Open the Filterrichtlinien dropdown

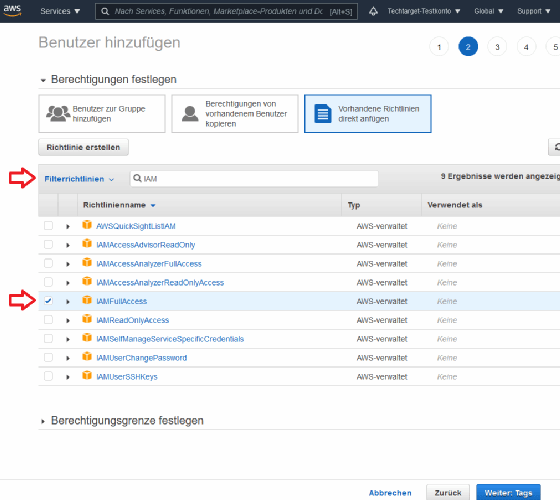[79, 179]
